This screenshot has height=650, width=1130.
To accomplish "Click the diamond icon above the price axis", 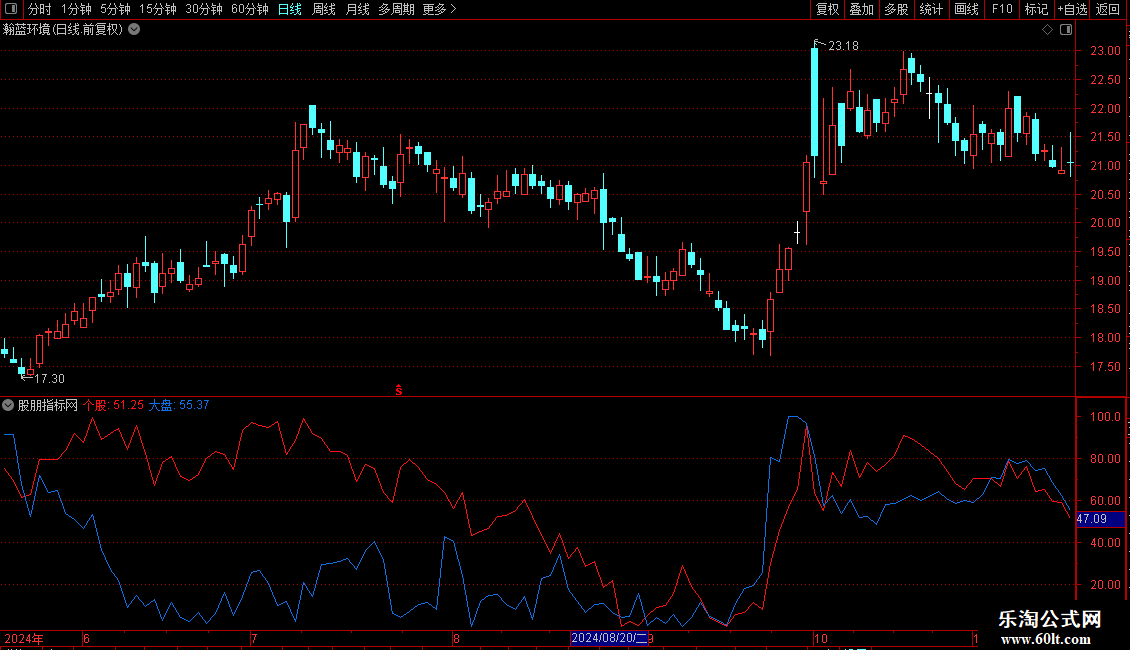I will (x=1048, y=30).
